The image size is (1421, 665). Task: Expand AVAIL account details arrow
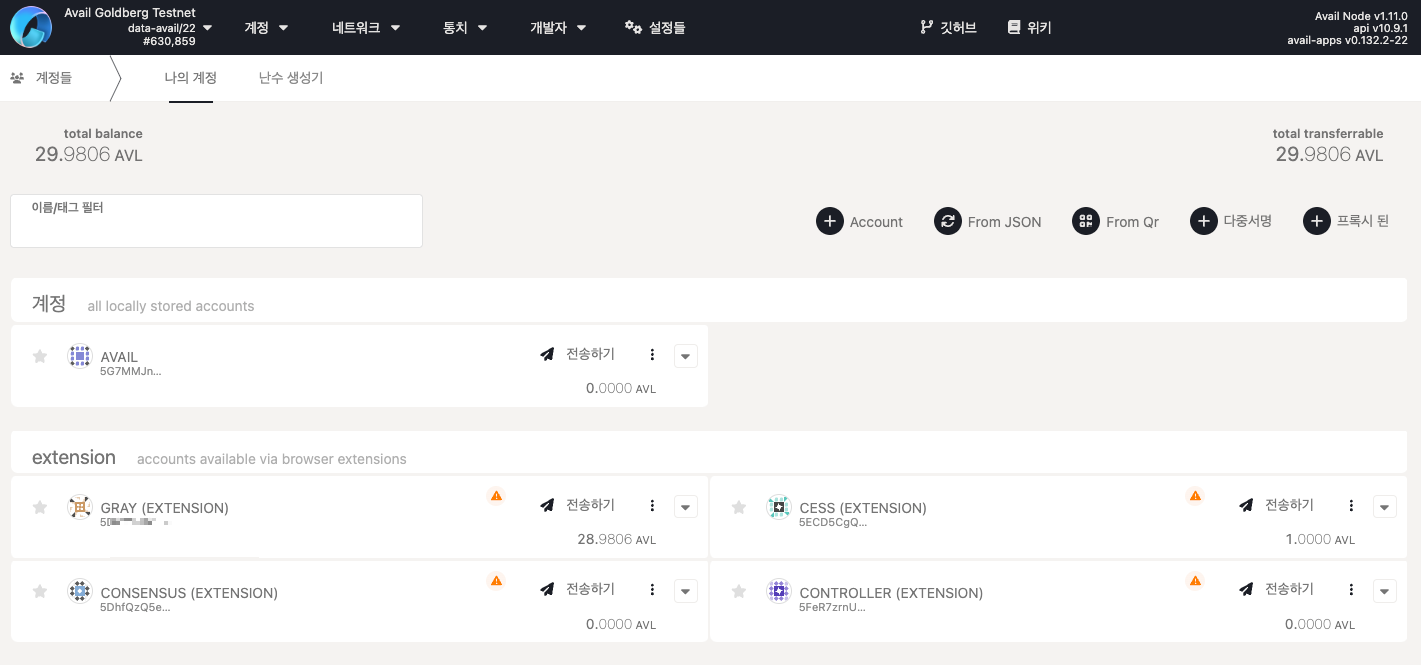[685, 356]
